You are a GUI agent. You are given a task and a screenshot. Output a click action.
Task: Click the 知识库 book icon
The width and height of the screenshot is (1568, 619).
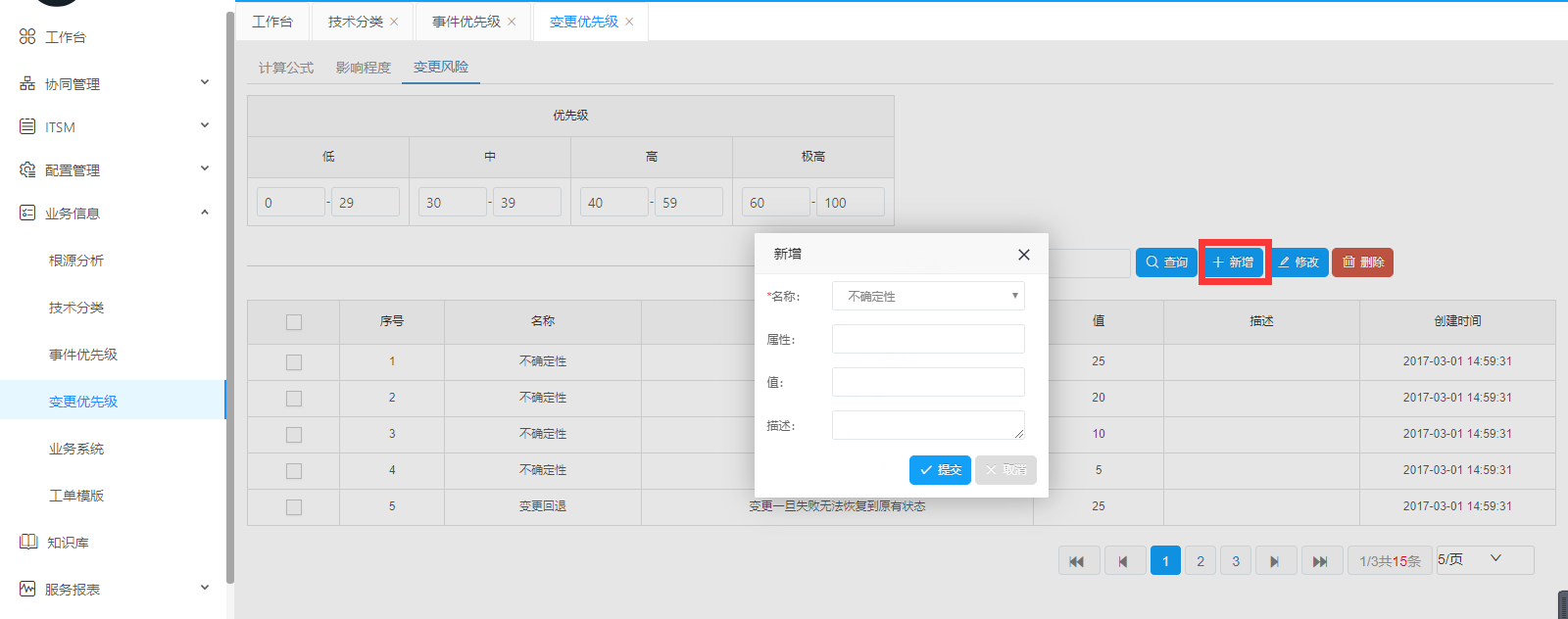27,542
